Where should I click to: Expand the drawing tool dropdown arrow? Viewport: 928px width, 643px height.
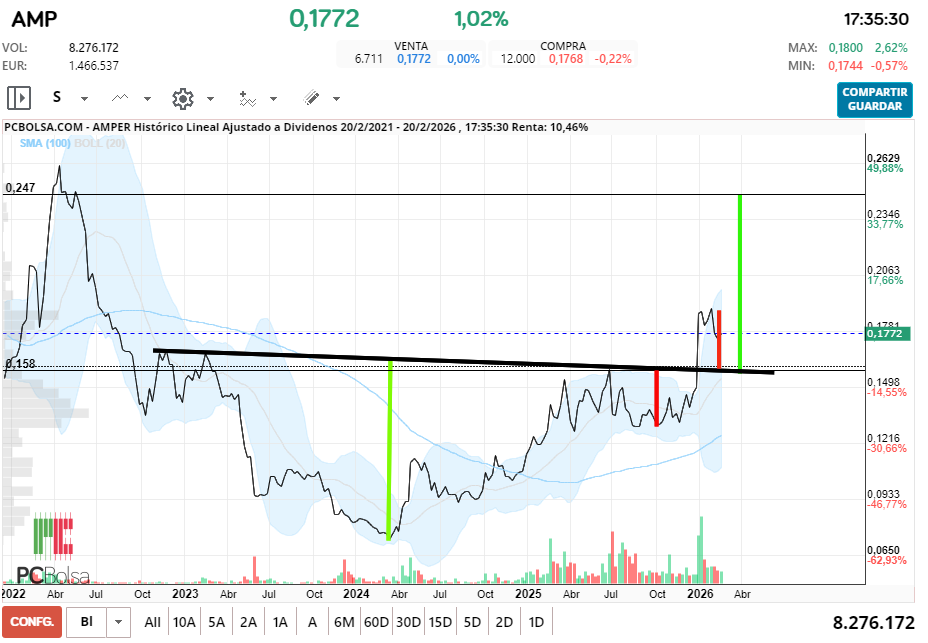pos(335,98)
